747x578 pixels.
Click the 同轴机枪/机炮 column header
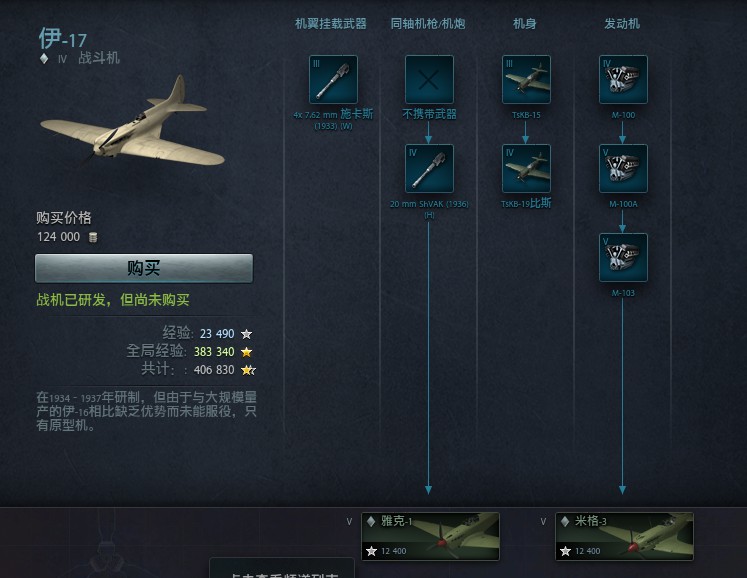pyautogui.click(x=428, y=23)
